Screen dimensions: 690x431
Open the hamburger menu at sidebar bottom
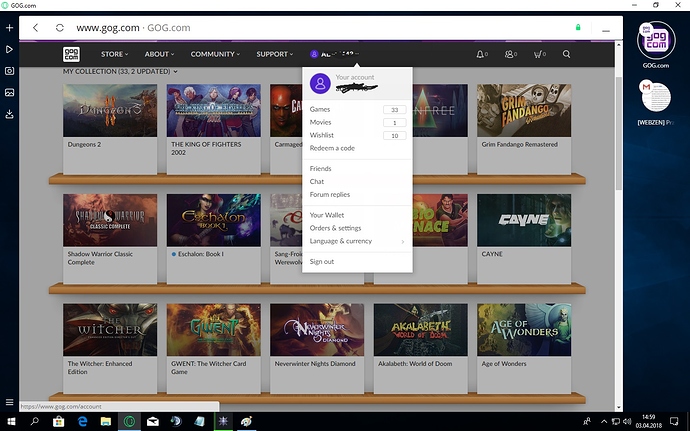pos(9,402)
